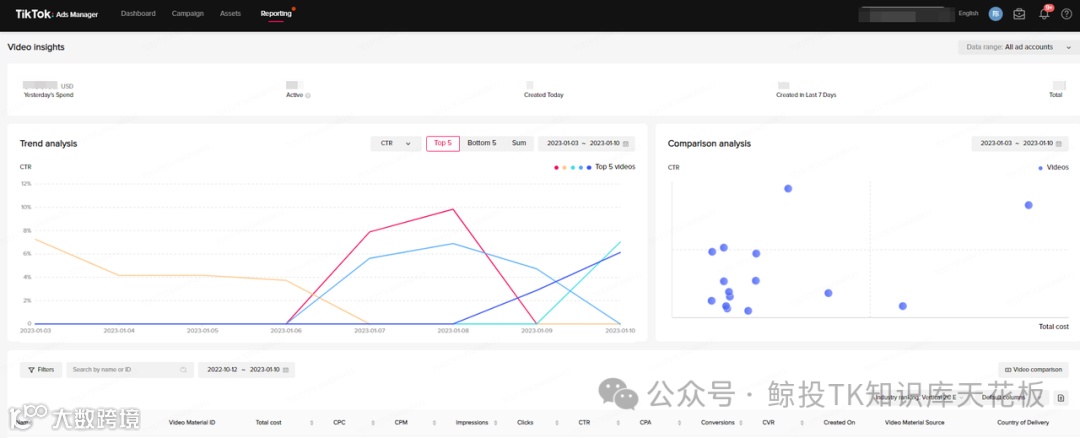This screenshot has height=438, width=1080.
Task: Click the Created in Last 7 Days label
Action: (x=806, y=95)
